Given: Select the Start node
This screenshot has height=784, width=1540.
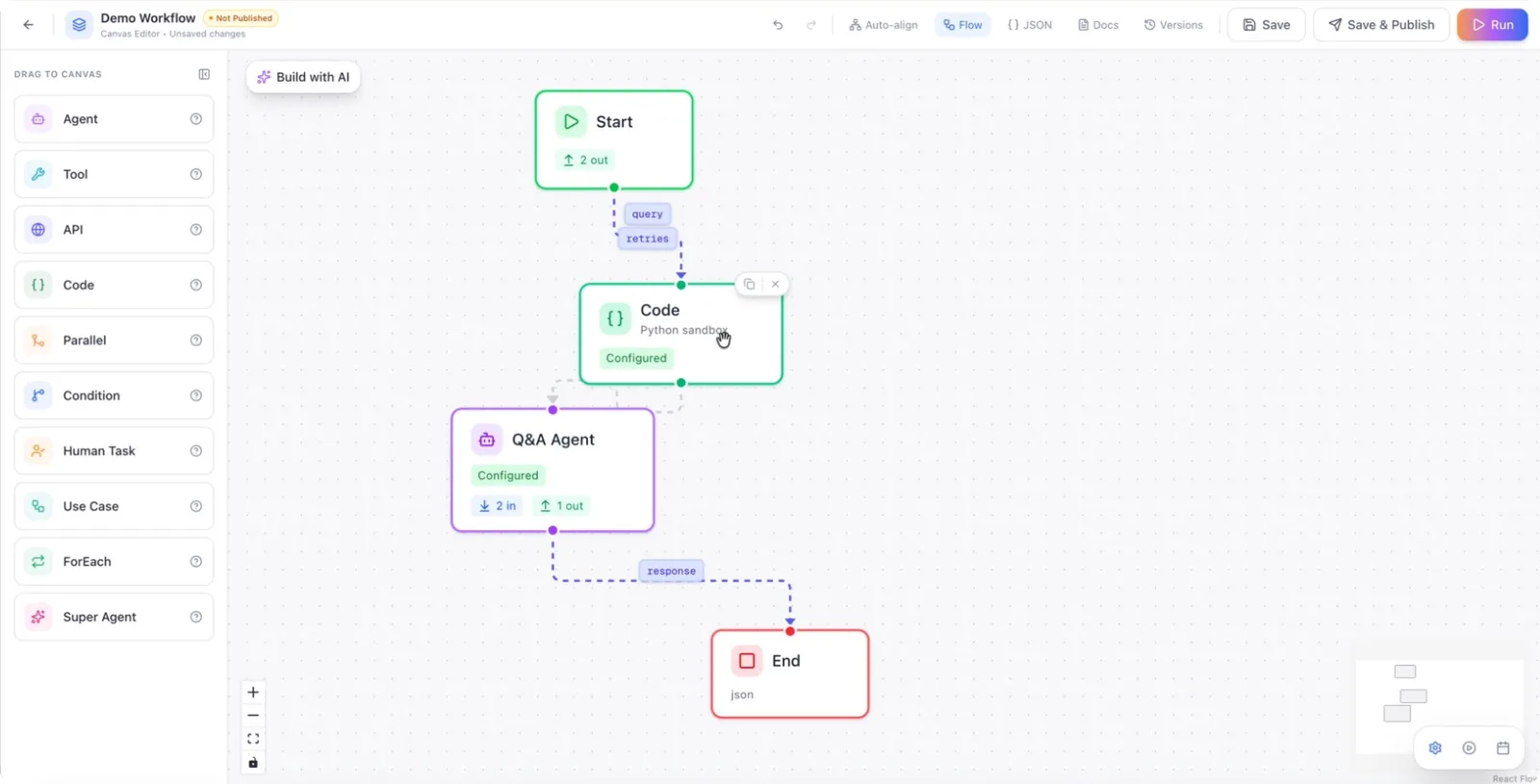Looking at the screenshot, I should 614,139.
